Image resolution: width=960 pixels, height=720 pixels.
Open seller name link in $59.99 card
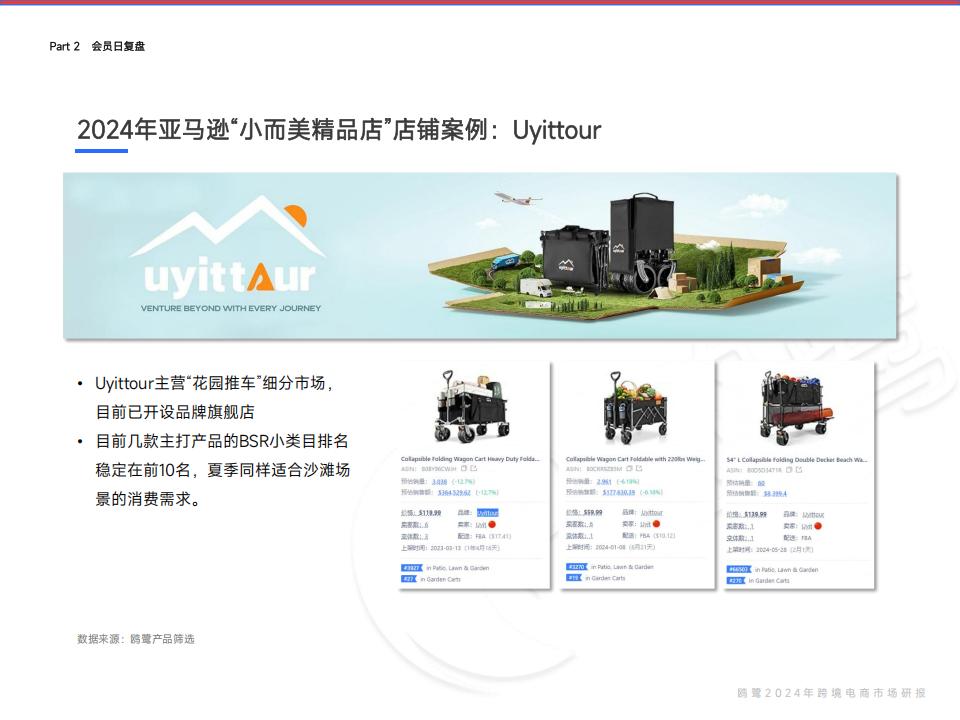coord(645,524)
